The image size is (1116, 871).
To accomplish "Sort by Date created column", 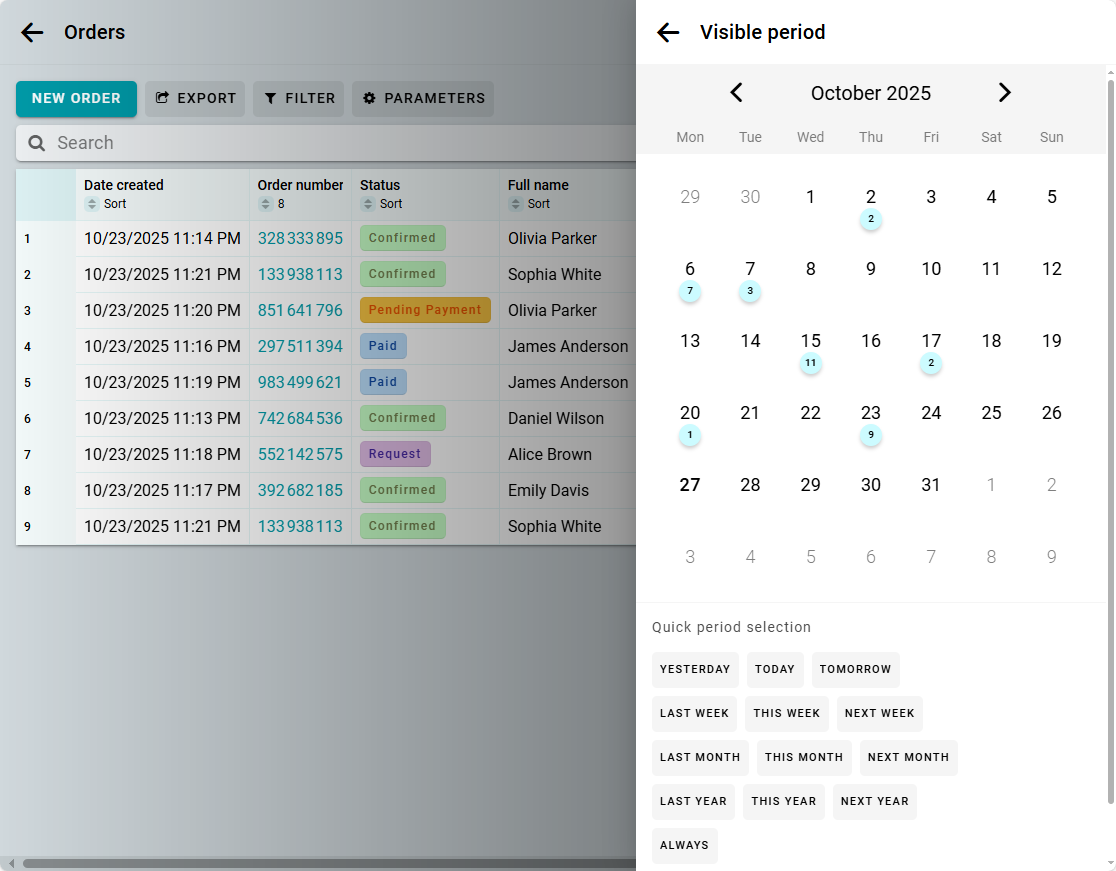I will (105, 204).
